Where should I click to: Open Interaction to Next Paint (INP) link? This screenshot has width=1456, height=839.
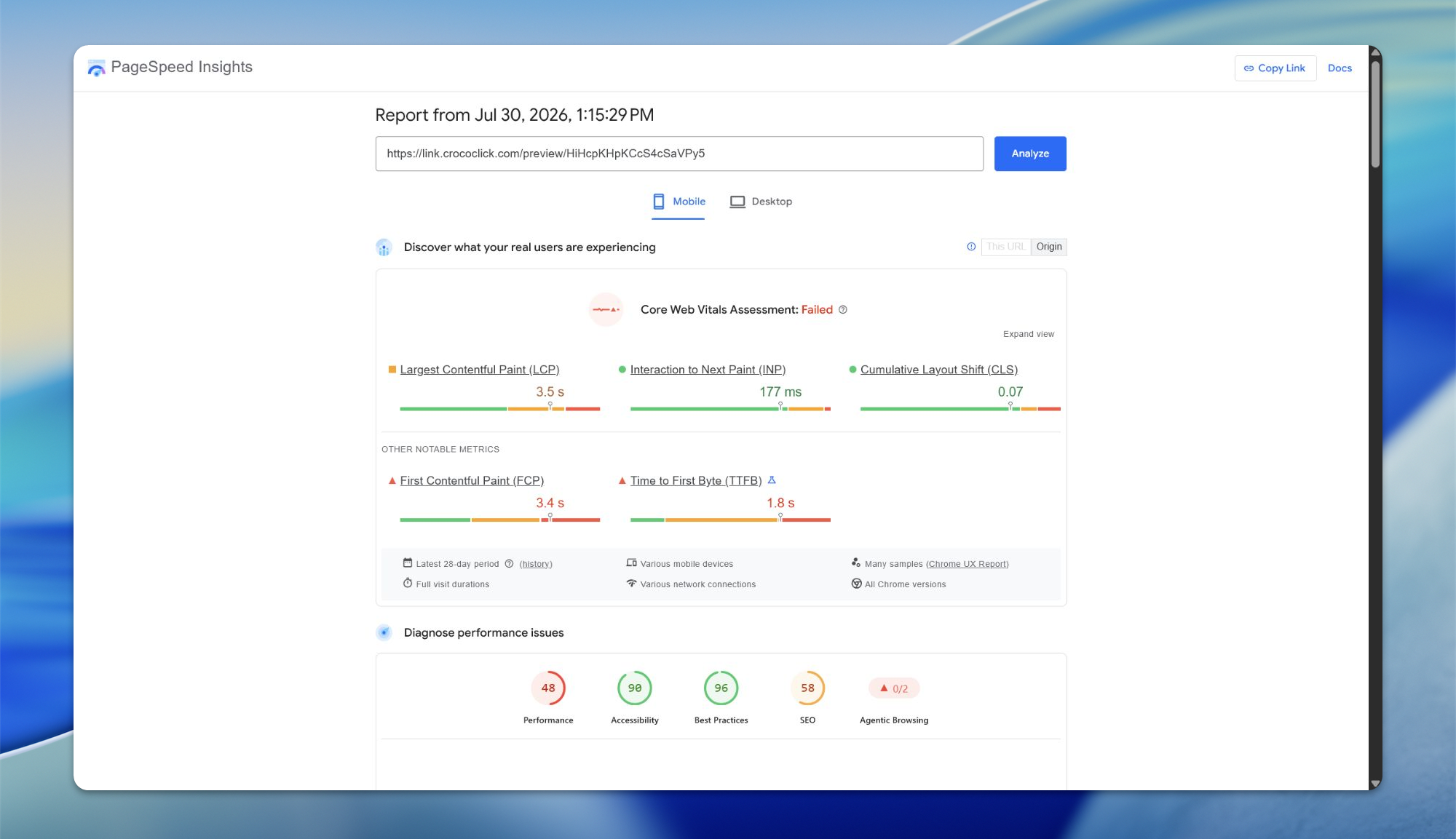click(x=708, y=370)
